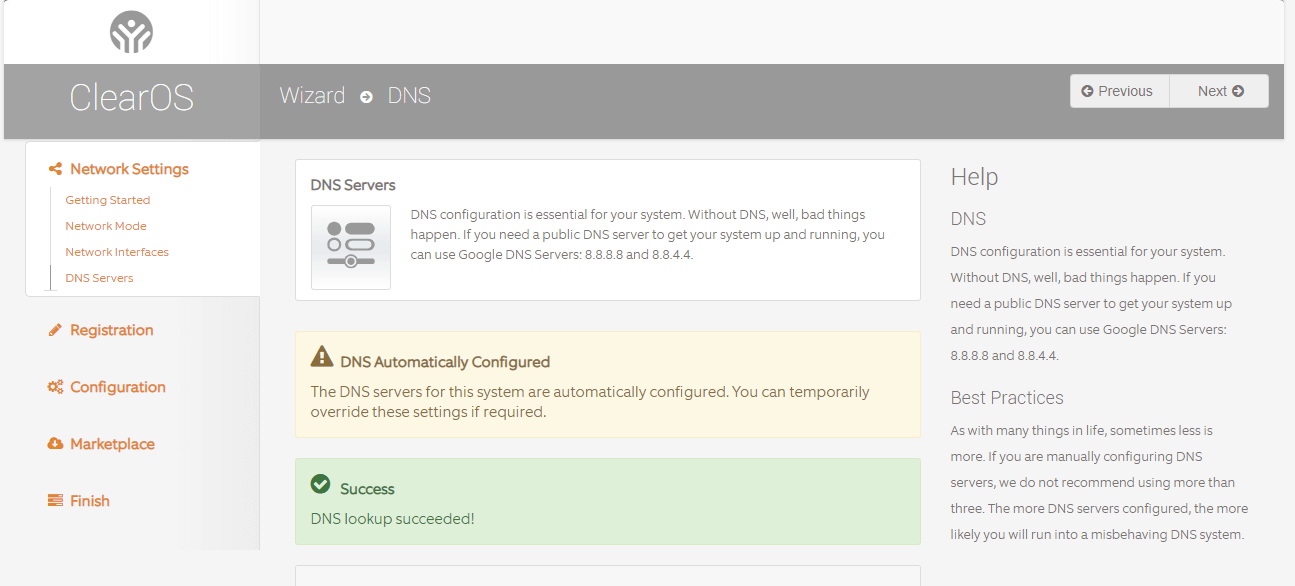Click the share icon beside Network Settings
The image size is (1295, 586).
[55, 169]
